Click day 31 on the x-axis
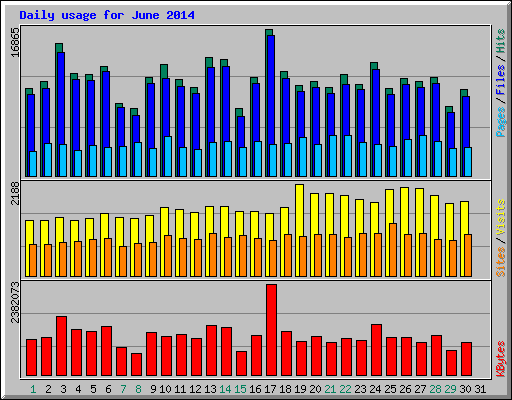This screenshot has width=512, height=400. coord(480,389)
